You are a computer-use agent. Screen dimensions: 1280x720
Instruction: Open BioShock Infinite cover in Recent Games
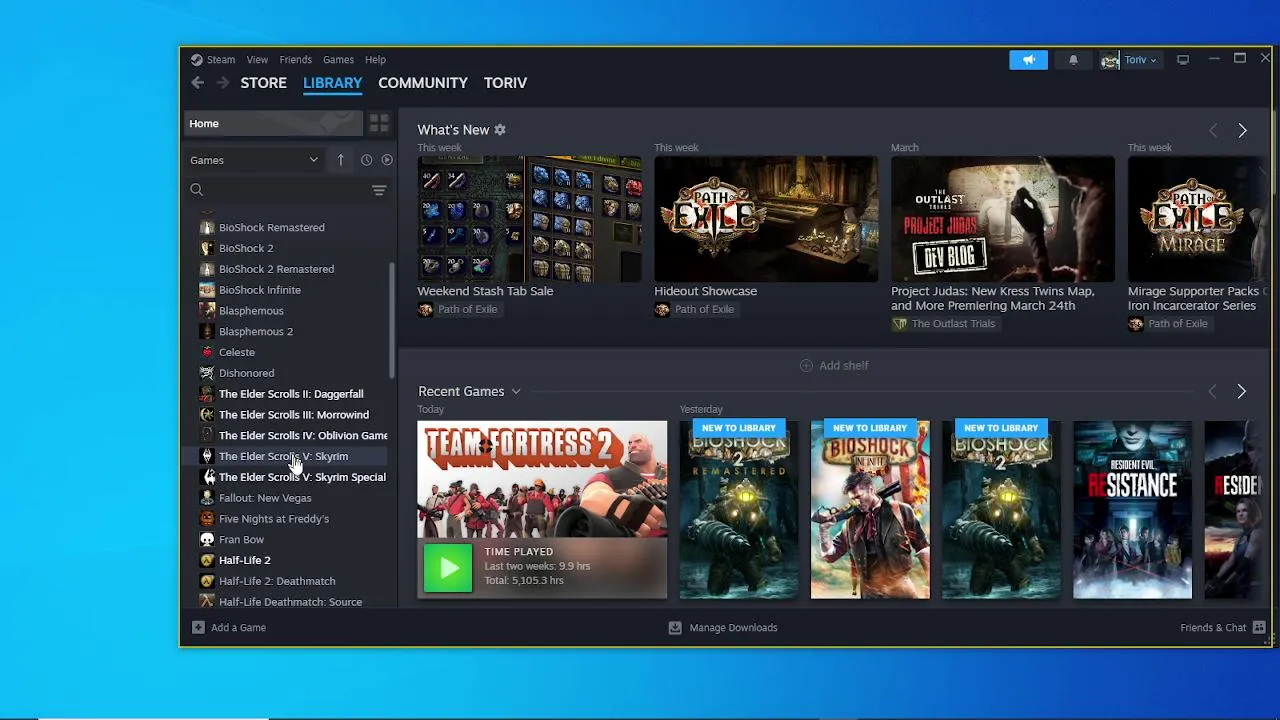[870, 510]
